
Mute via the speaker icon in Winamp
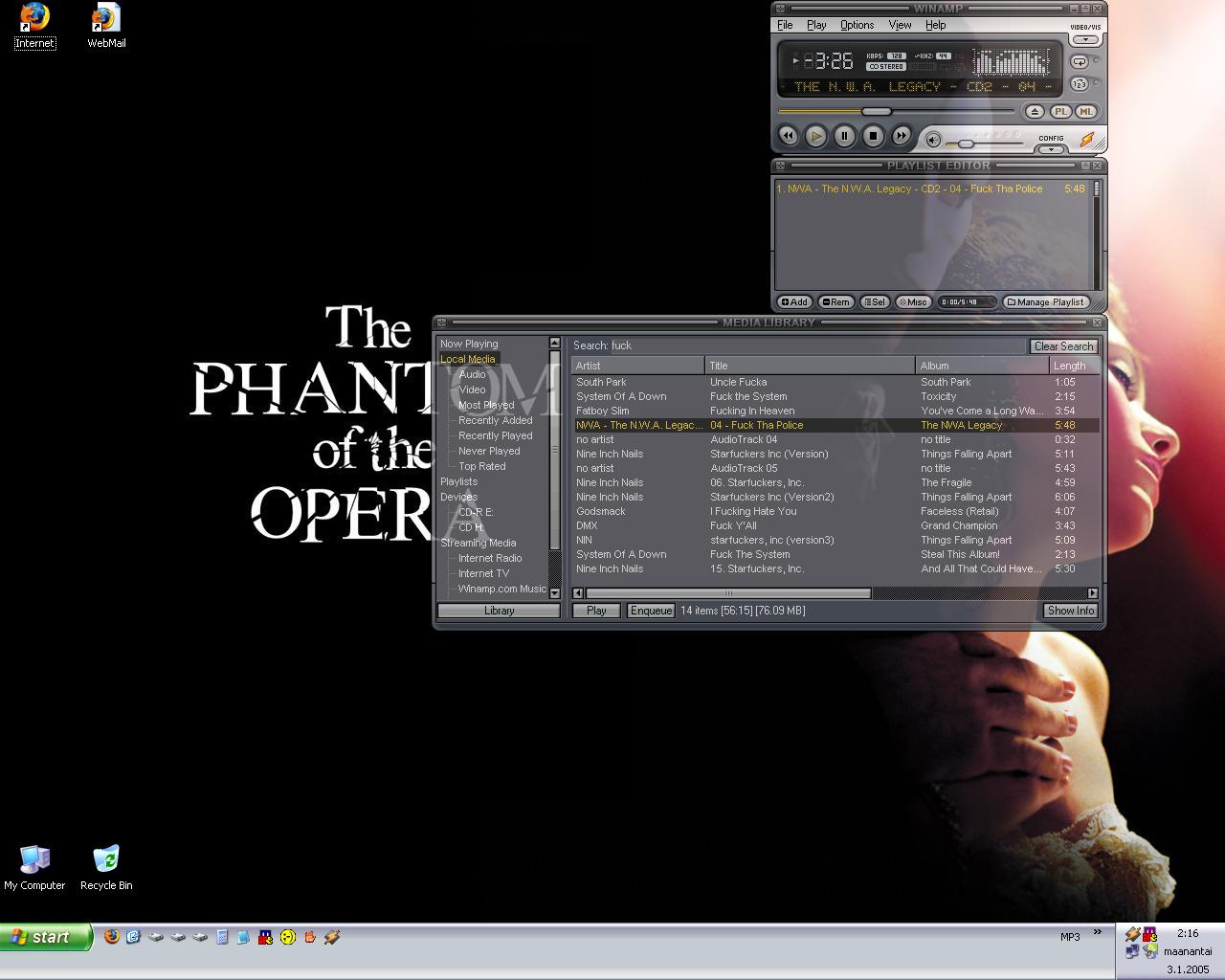tap(933, 141)
